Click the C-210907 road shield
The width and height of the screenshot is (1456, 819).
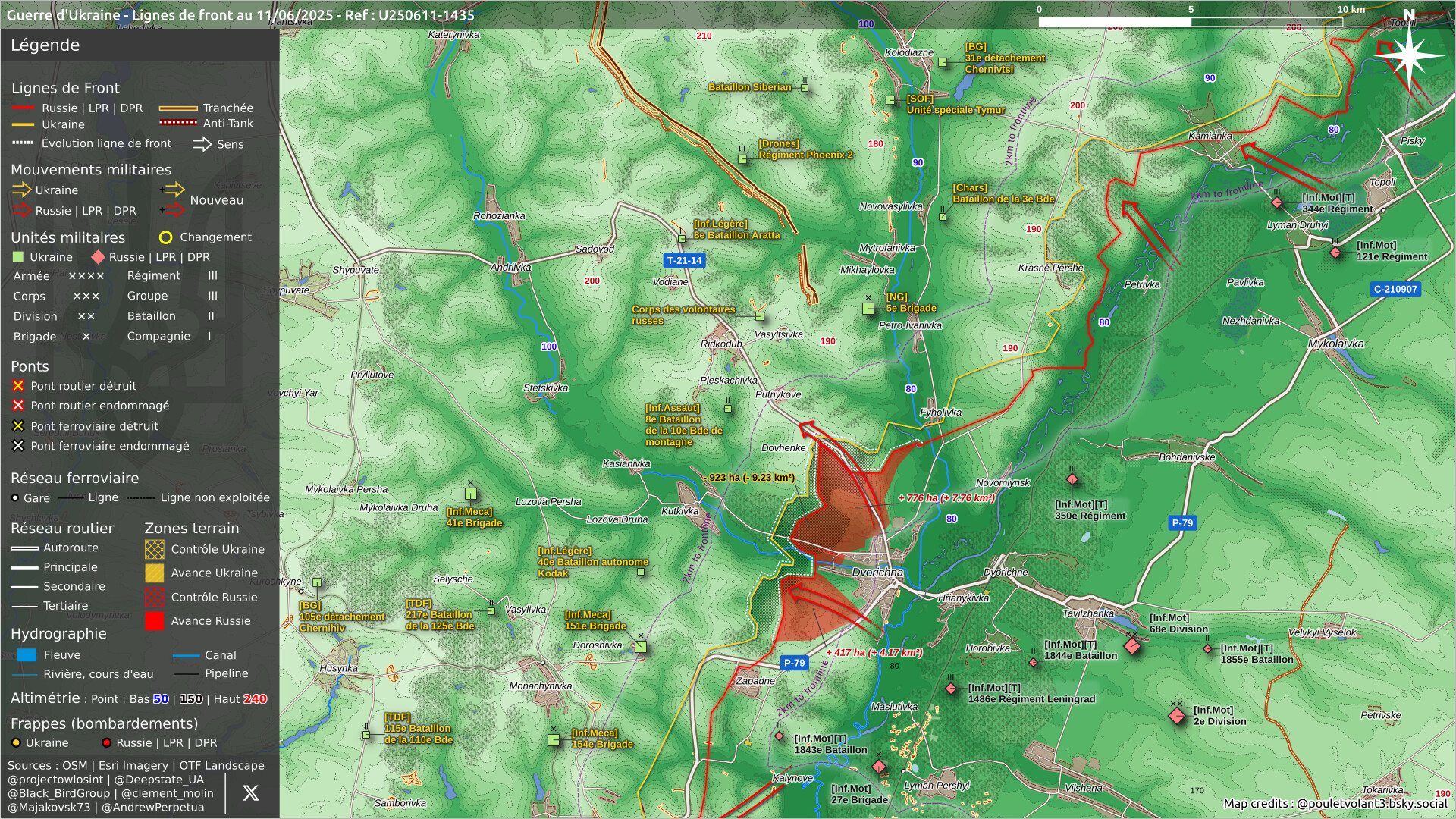point(1395,289)
